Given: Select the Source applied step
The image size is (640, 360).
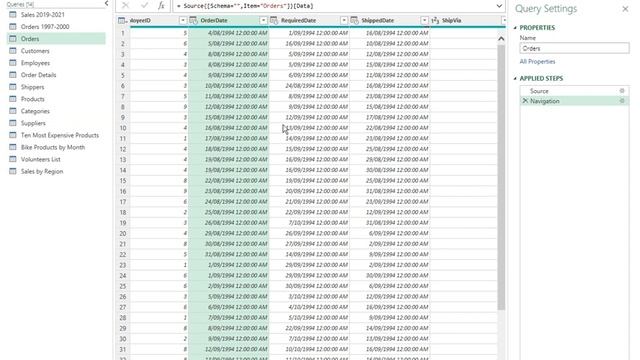Looking at the screenshot, I should [x=574, y=91].
